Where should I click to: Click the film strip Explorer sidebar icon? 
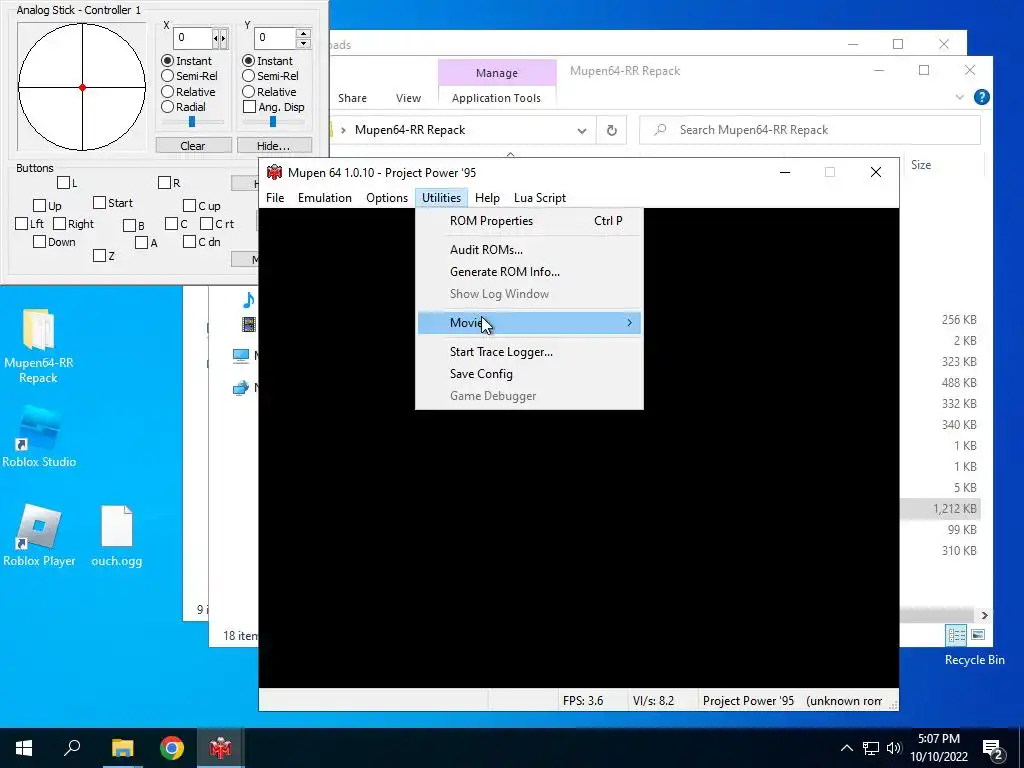pyautogui.click(x=248, y=324)
